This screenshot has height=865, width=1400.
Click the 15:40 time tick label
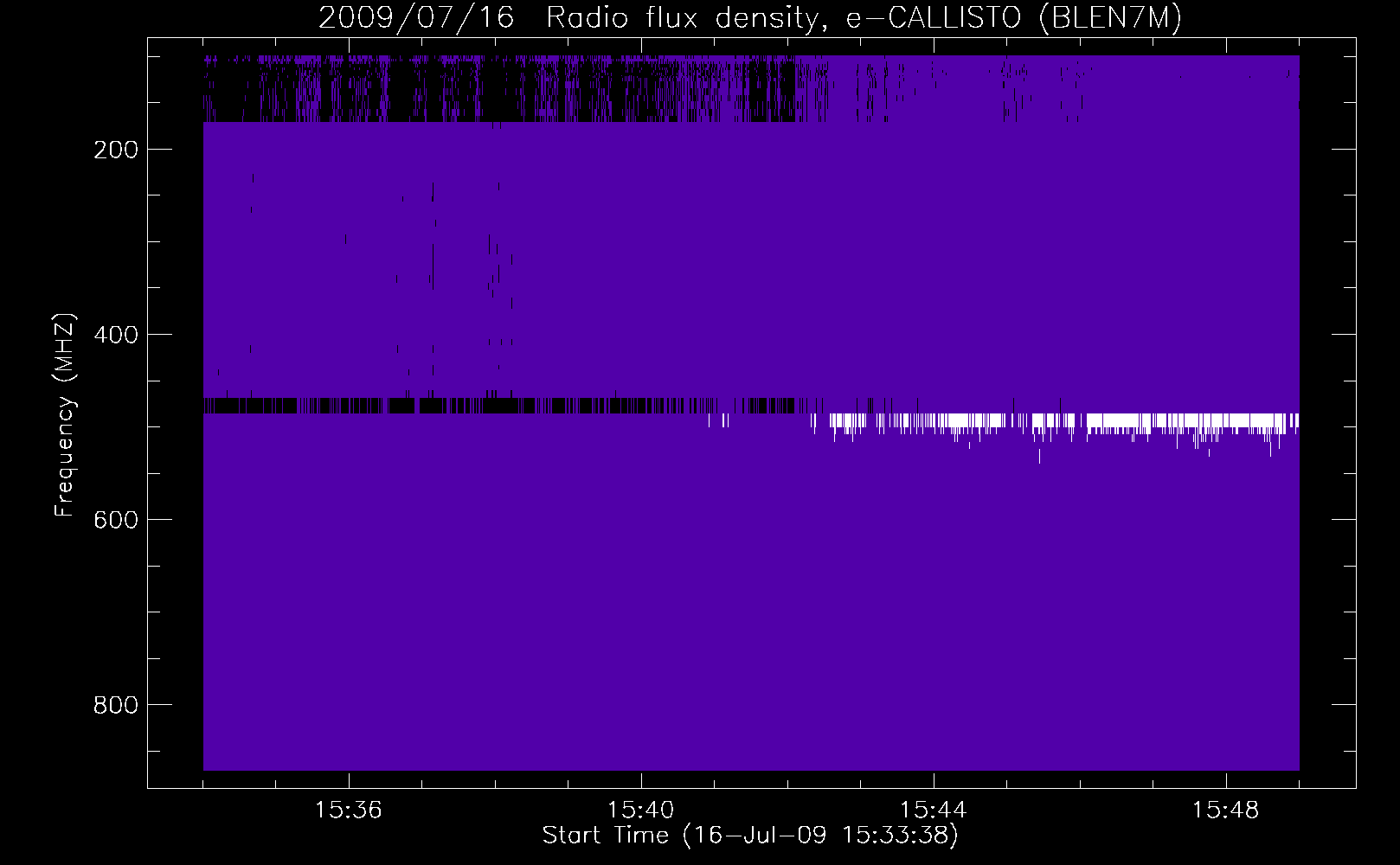click(x=641, y=811)
